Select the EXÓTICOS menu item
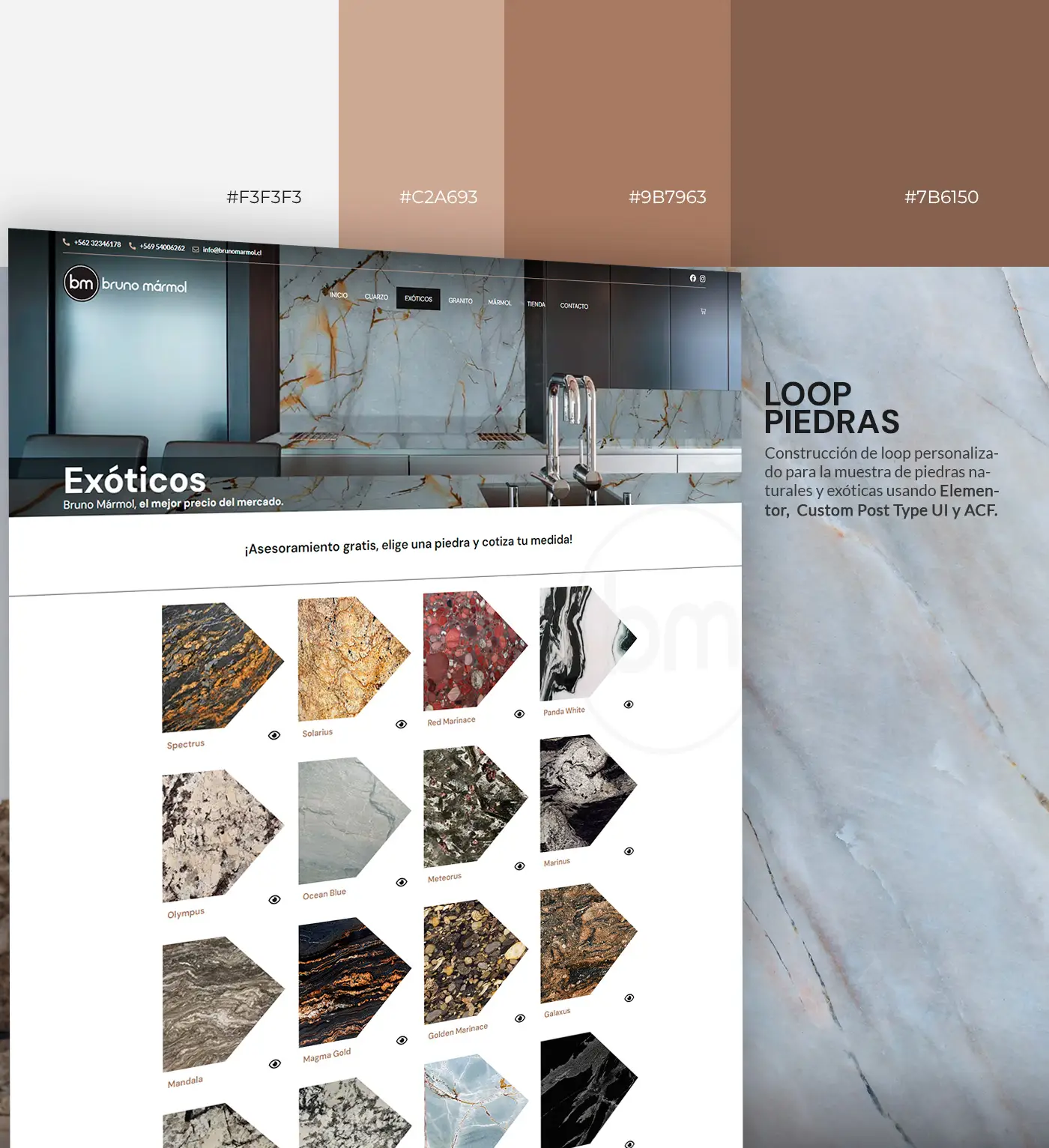Image resolution: width=1049 pixels, height=1148 pixels. tap(418, 298)
